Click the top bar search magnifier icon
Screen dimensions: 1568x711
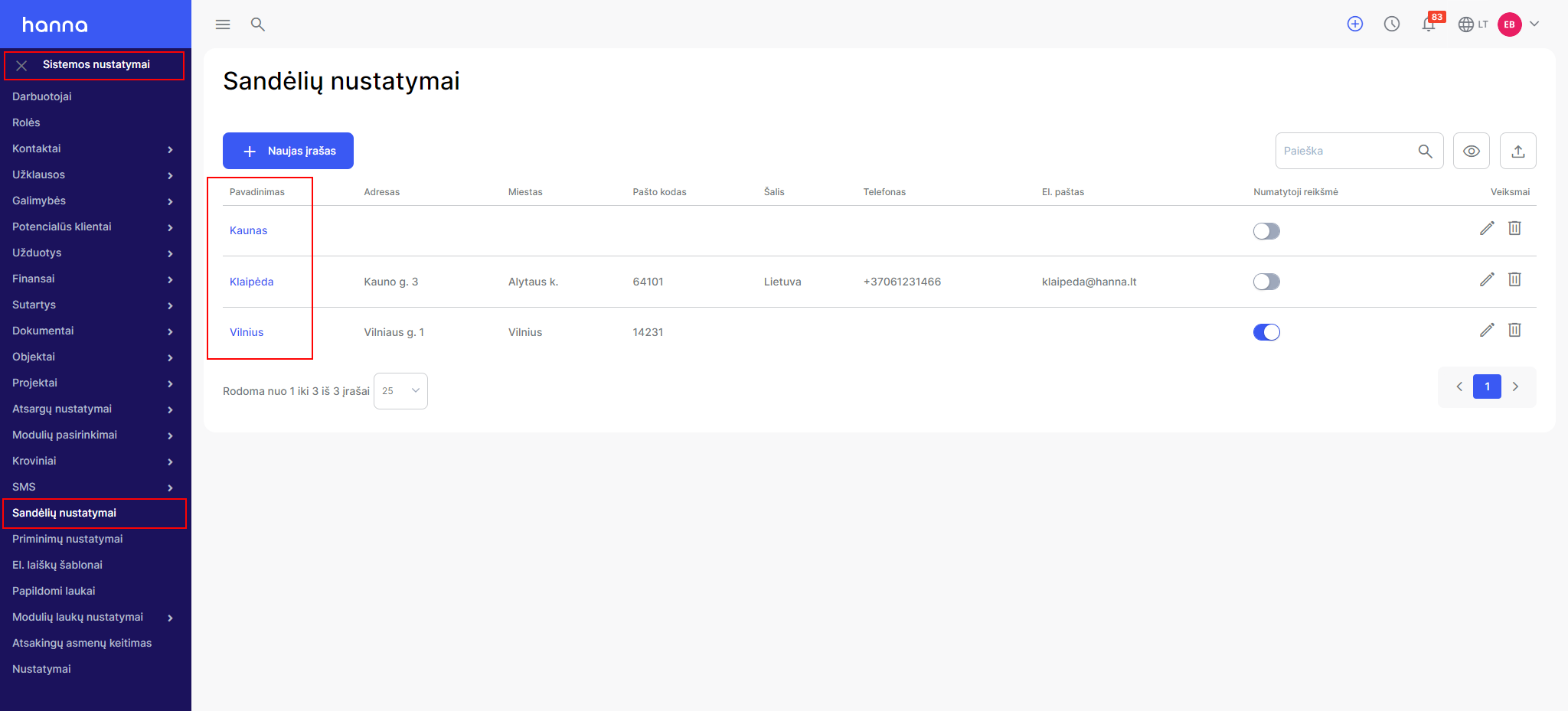(x=258, y=24)
